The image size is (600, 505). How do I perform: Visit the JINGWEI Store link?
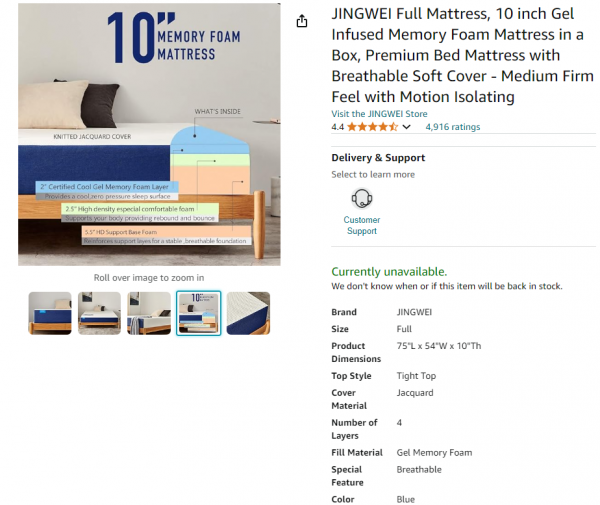point(379,114)
